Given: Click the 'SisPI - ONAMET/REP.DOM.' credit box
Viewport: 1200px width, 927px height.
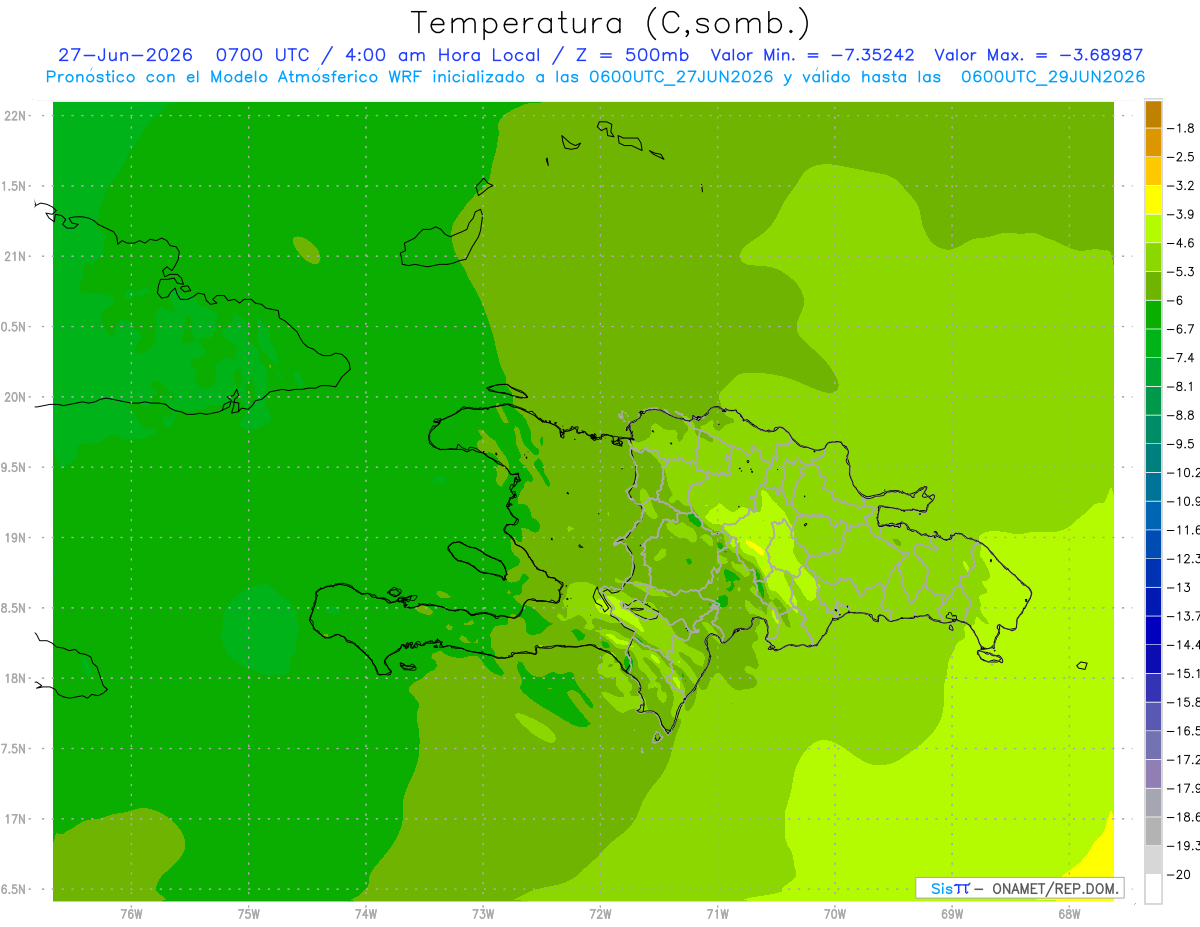Looking at the screenshot, I should tap(1019, 888).
